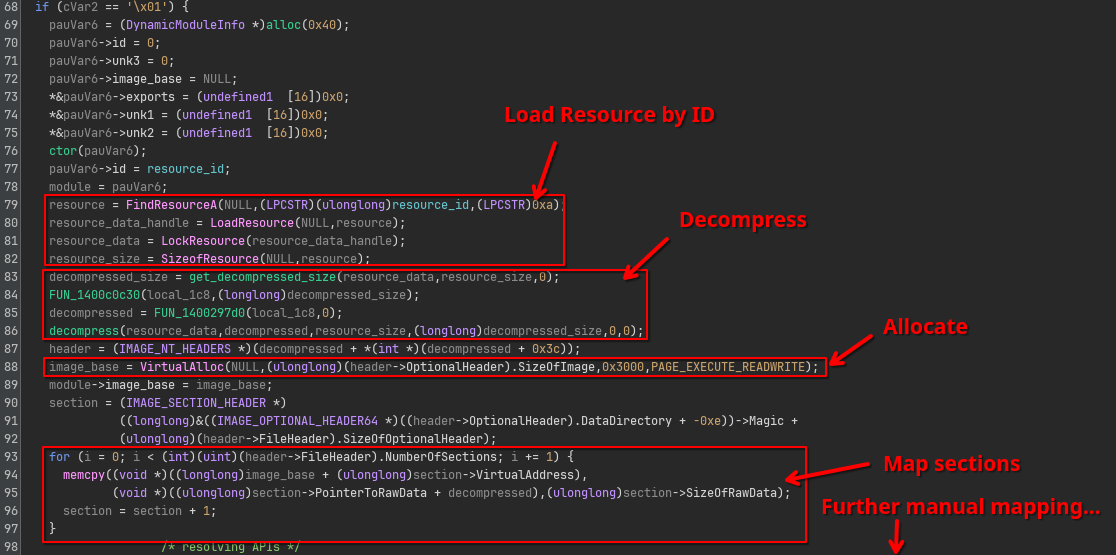1116x555 pixels.
Task: Click line number 68 in gutter
Action: point(11,7)
